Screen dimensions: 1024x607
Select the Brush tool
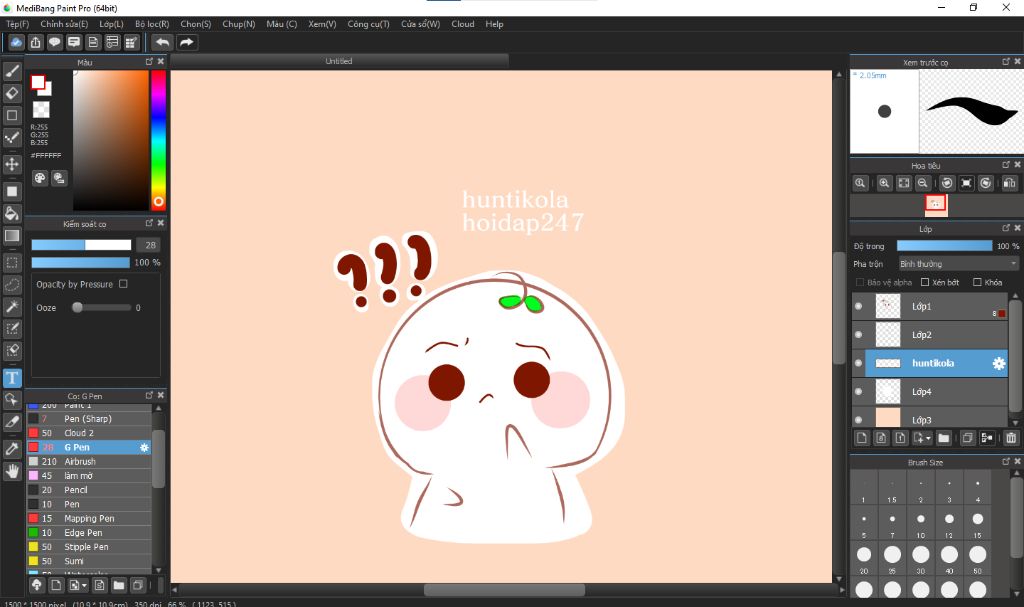12,71
